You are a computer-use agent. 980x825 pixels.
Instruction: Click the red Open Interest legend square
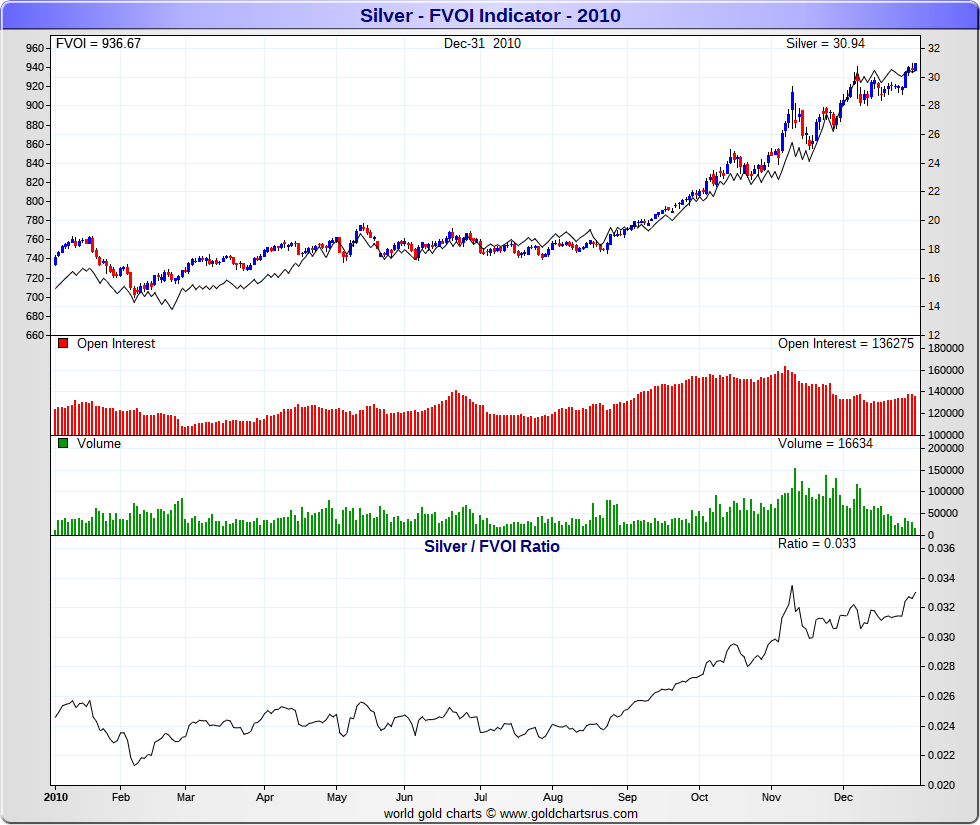coord(62,343)
